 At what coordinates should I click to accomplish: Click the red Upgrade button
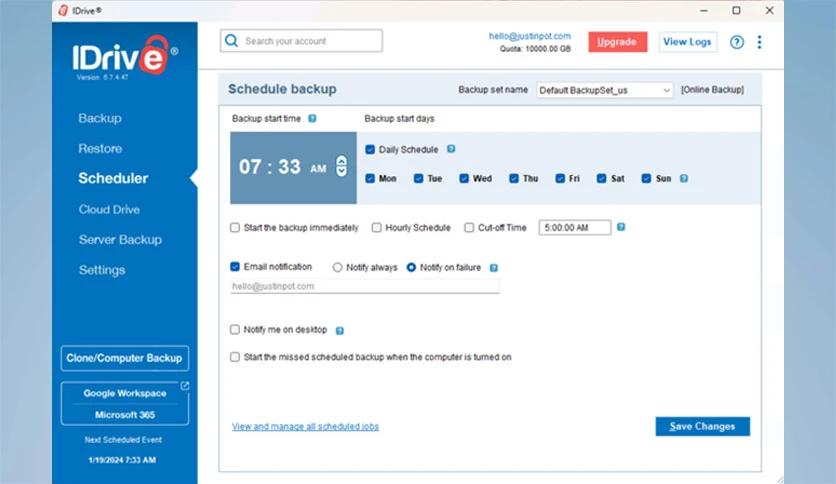[x=617, y=42]
